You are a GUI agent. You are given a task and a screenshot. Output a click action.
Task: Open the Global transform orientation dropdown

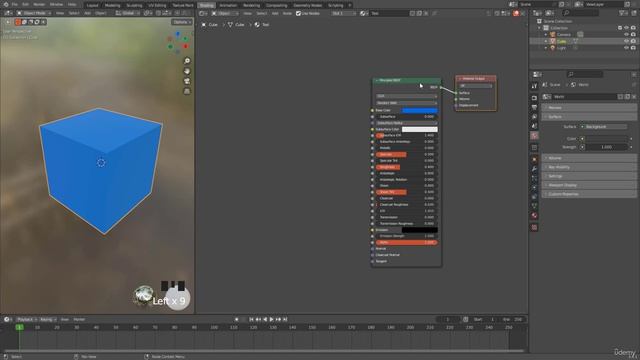pyautogui.click(x=127, y=13)
